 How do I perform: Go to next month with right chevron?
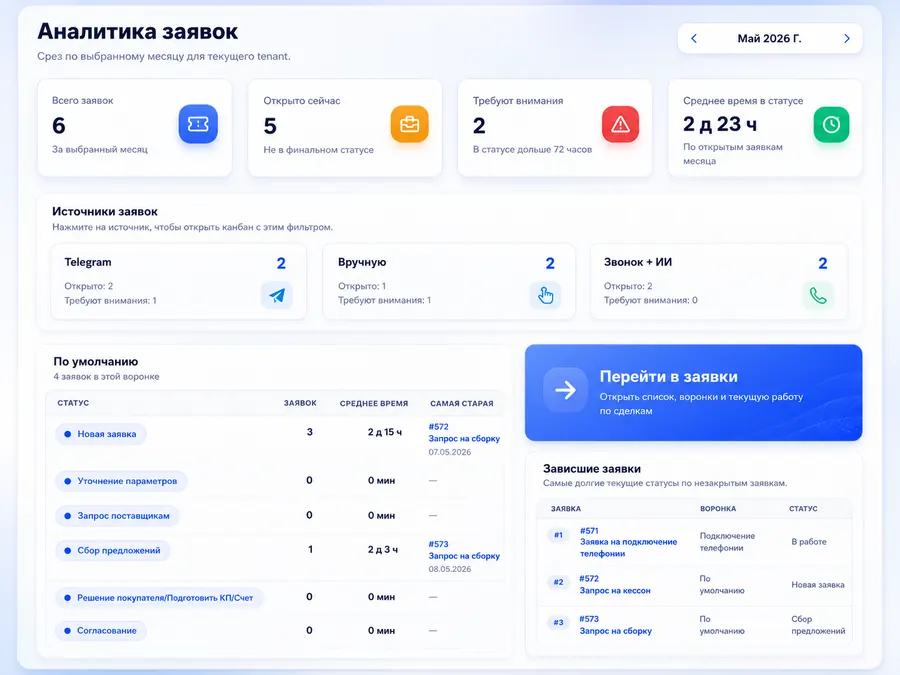(847, 38)
